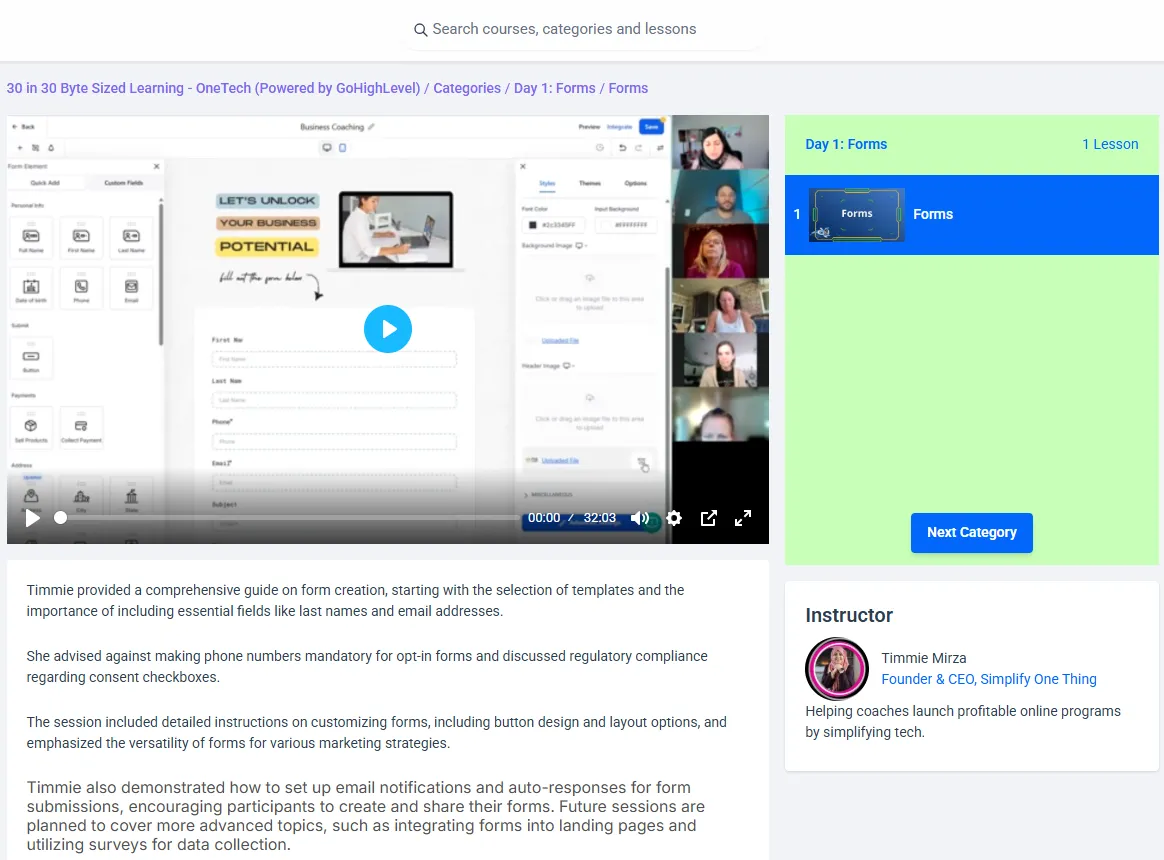
Task: Click the 1 Lesson count label
Action: tap(1110, 144)
